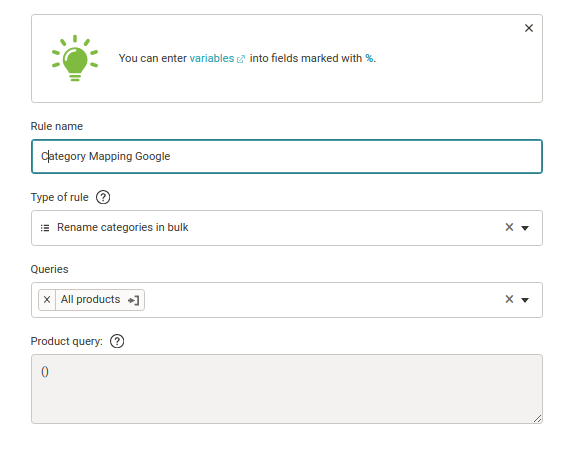Viewport: 566px width, 466px height.
Task: Focus the Rule name text field
Action: pos(287,156)
